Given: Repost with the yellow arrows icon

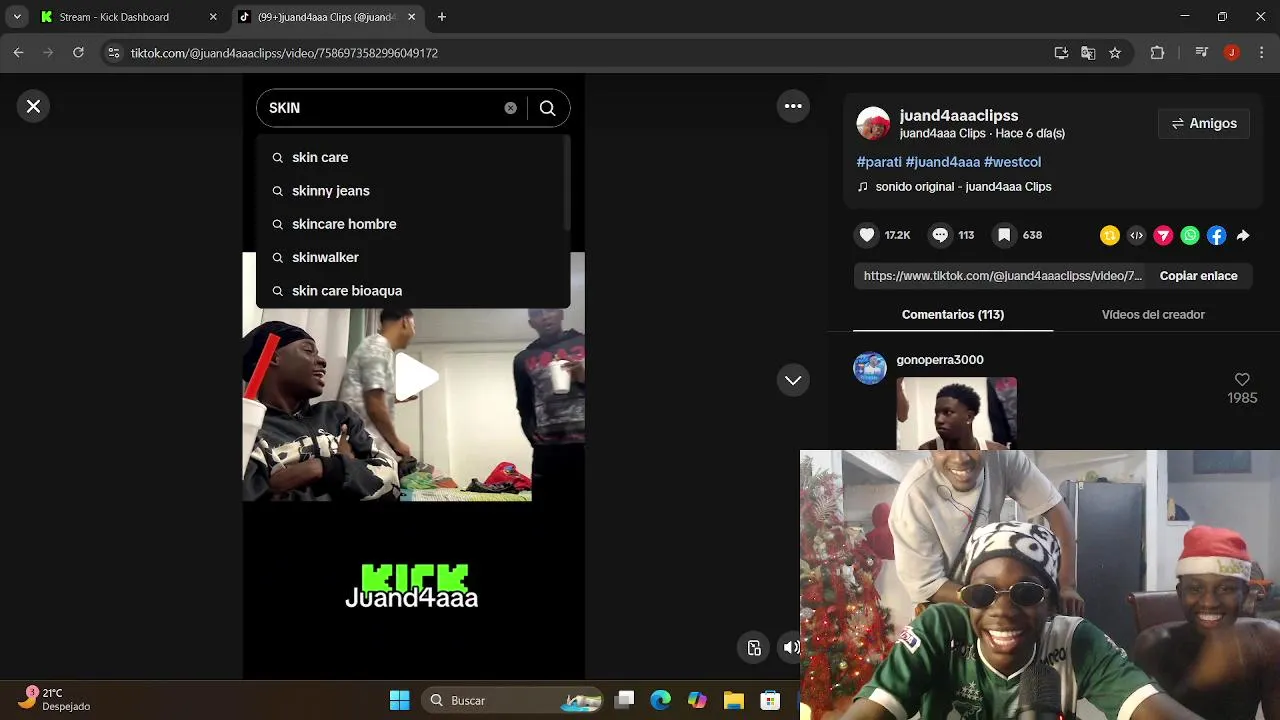Looking at the screenshot, I should (1110, 235).
